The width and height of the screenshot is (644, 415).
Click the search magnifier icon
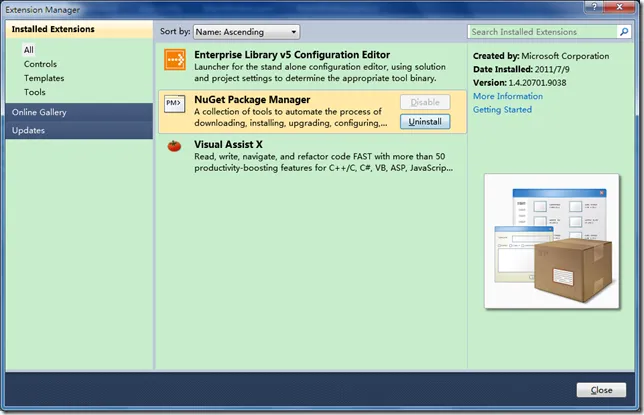(x=624, y=32)
